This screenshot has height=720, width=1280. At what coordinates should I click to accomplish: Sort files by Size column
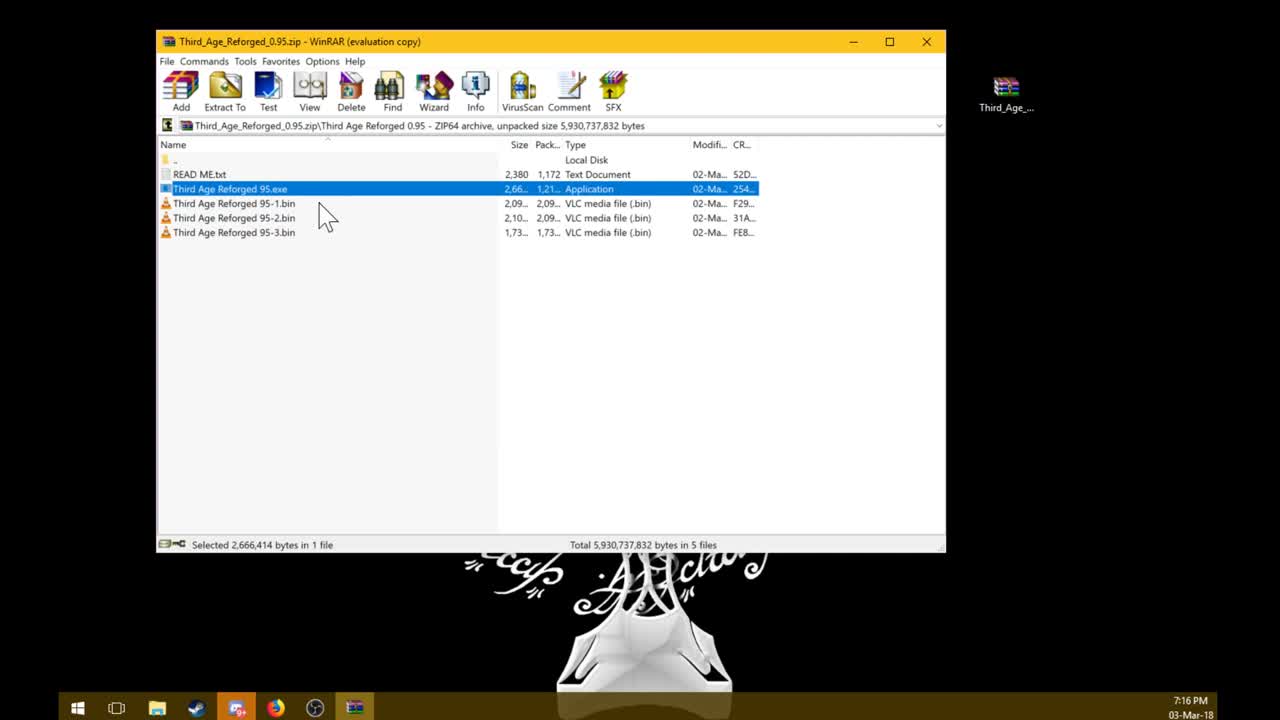[519, 145]
